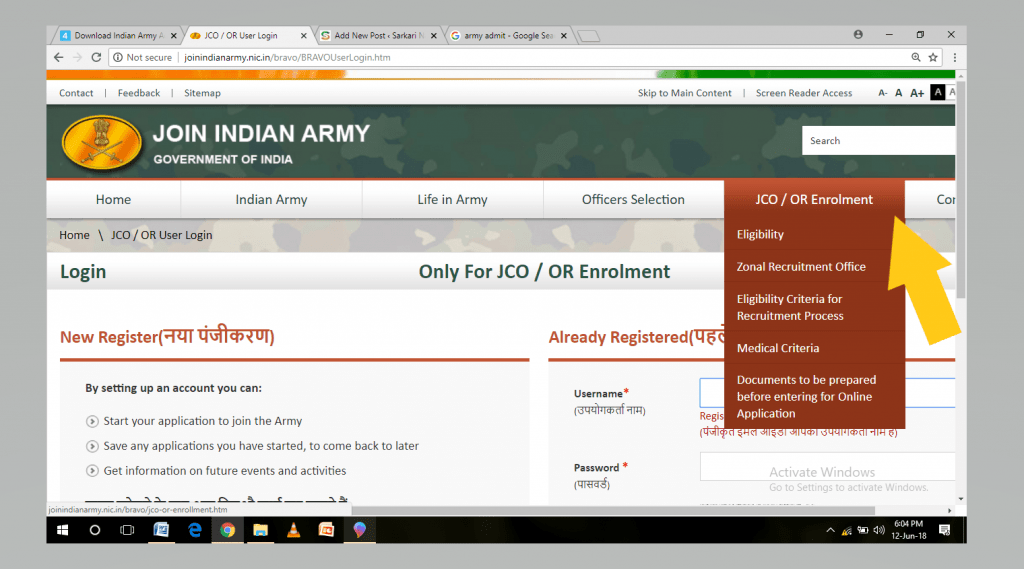Screen dimensions: 1024x569
Task: Click the Indian Army emblem logo
Action: coord(102,142)
